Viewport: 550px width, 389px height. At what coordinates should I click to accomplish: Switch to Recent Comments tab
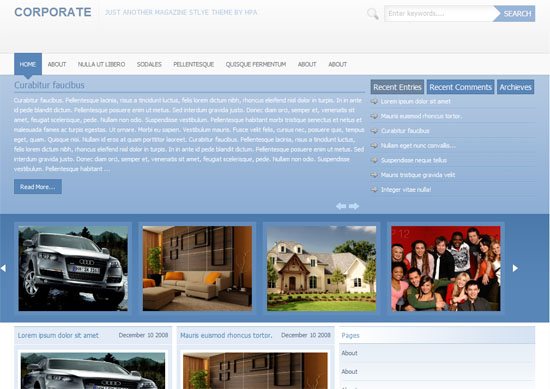coord(460,87)
